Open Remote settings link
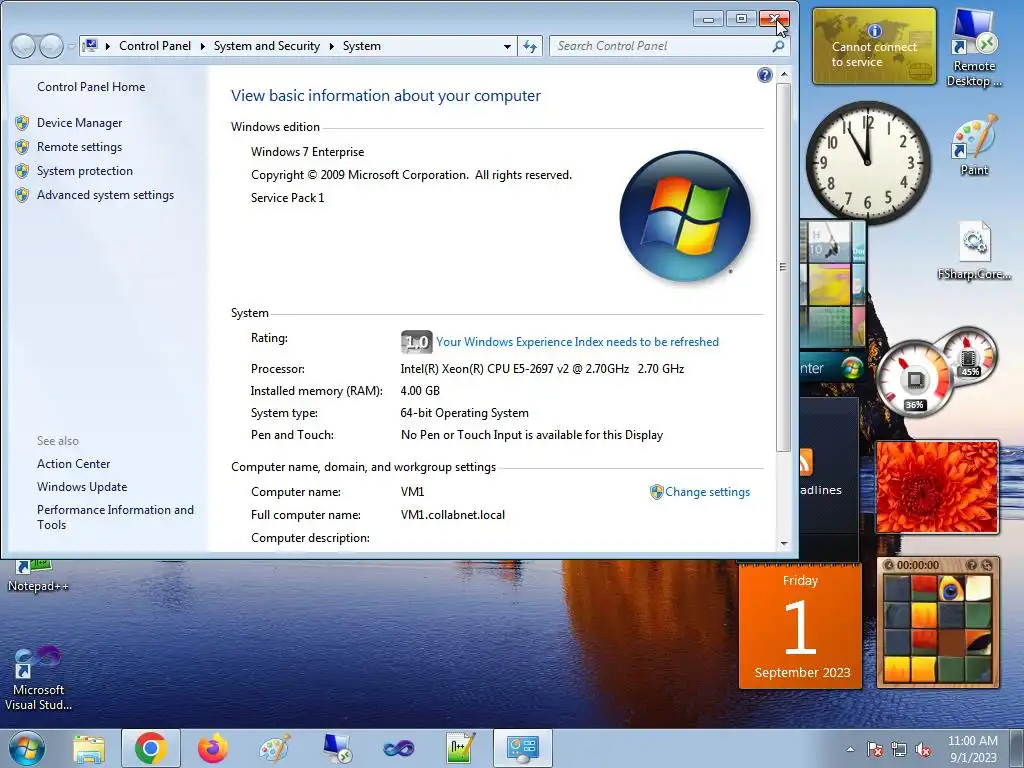The width and height of the screenshot is (1024, 768). [x=79, y=147]
